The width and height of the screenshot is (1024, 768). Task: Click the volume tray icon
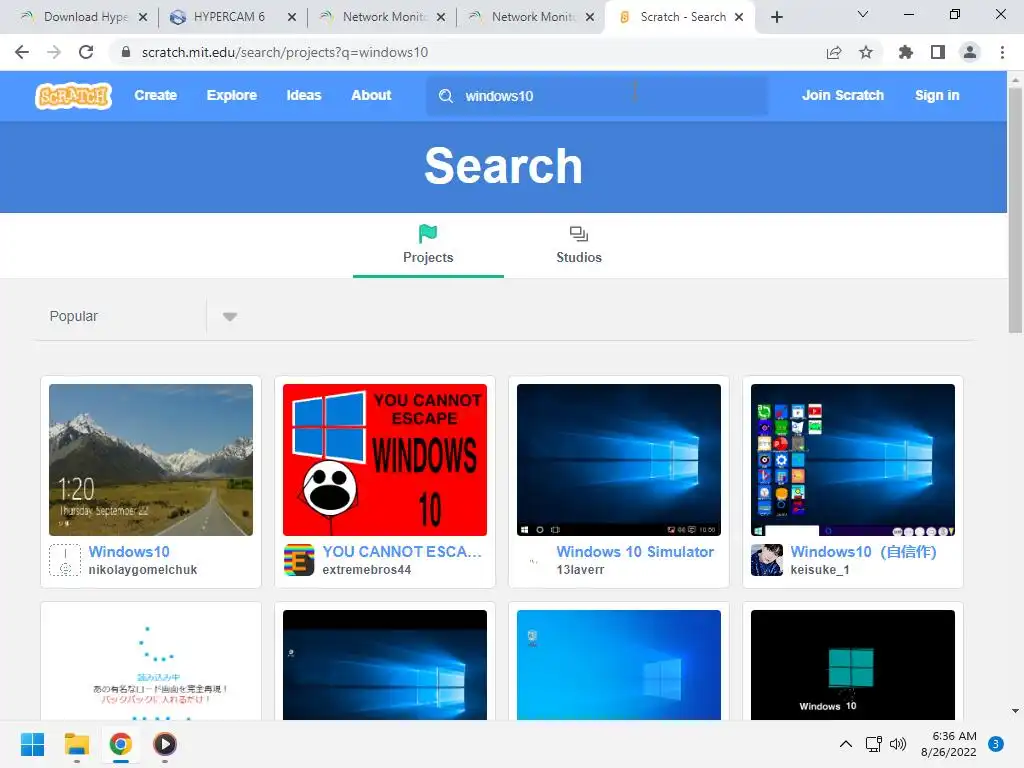(x=899, y=744)
